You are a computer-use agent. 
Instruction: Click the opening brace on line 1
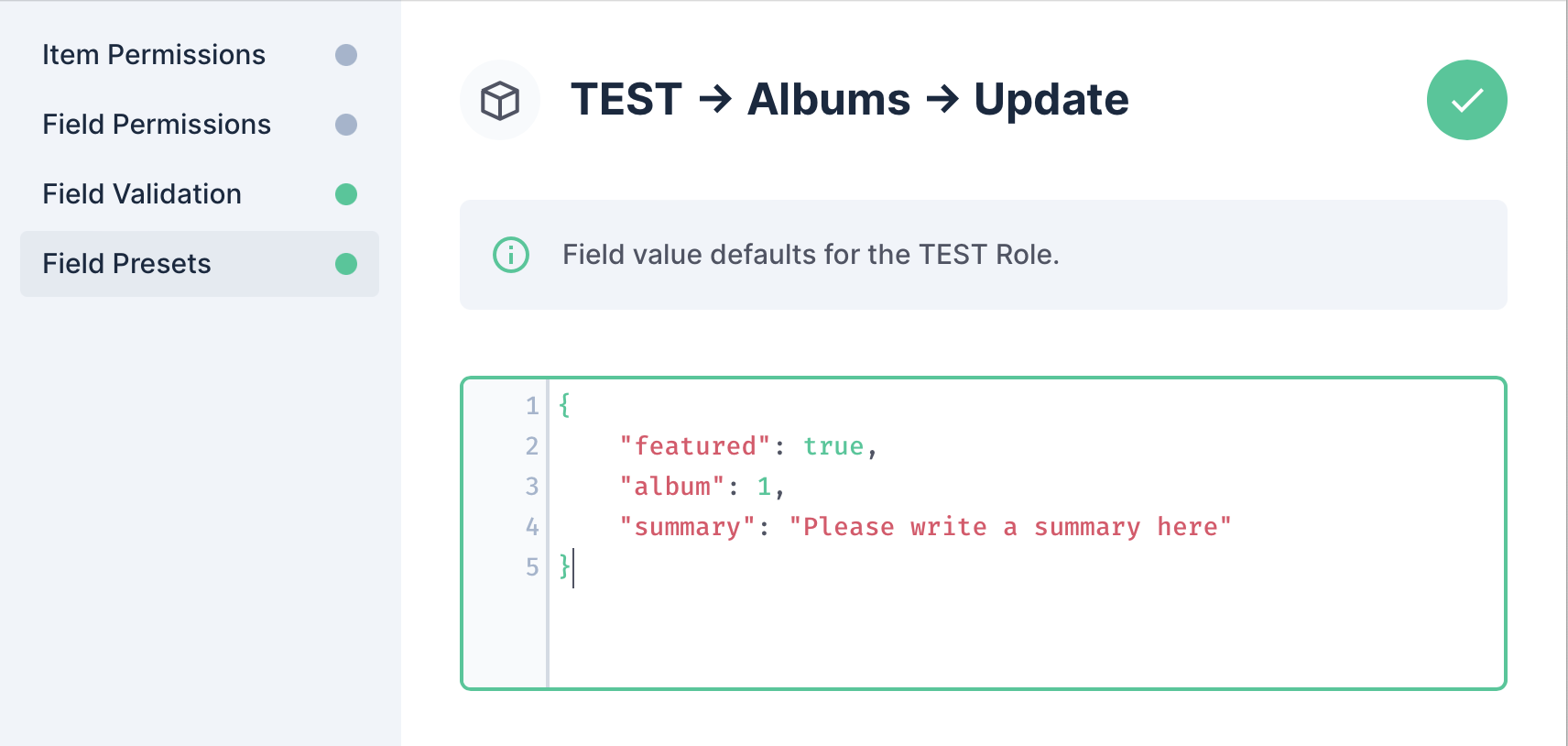click(x=565, y=405)
